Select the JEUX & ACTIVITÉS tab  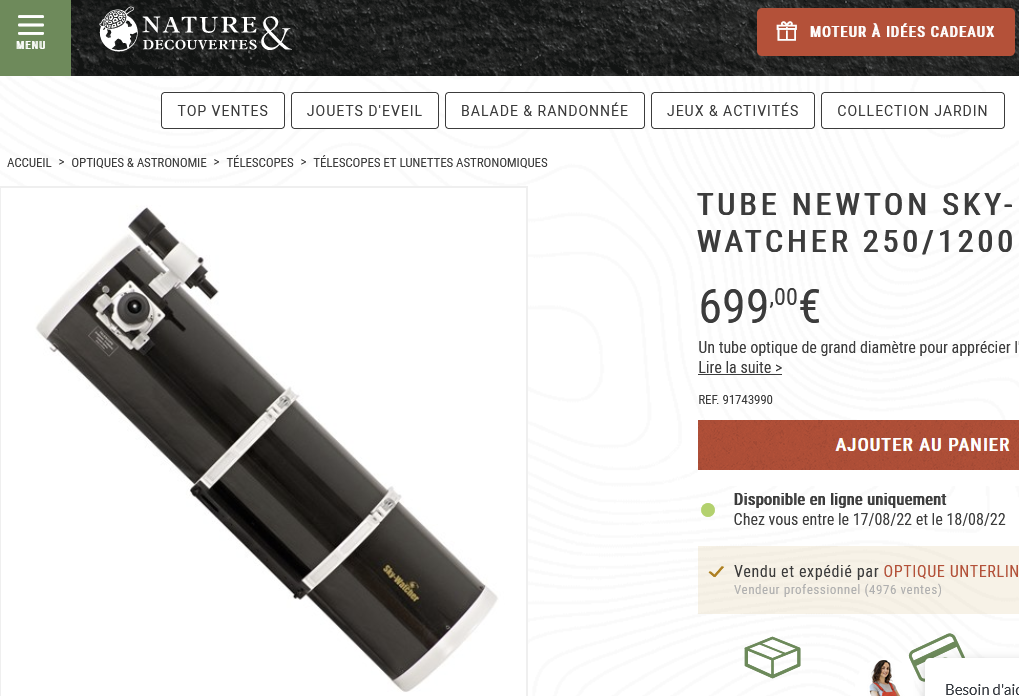(x=732, y=110)
